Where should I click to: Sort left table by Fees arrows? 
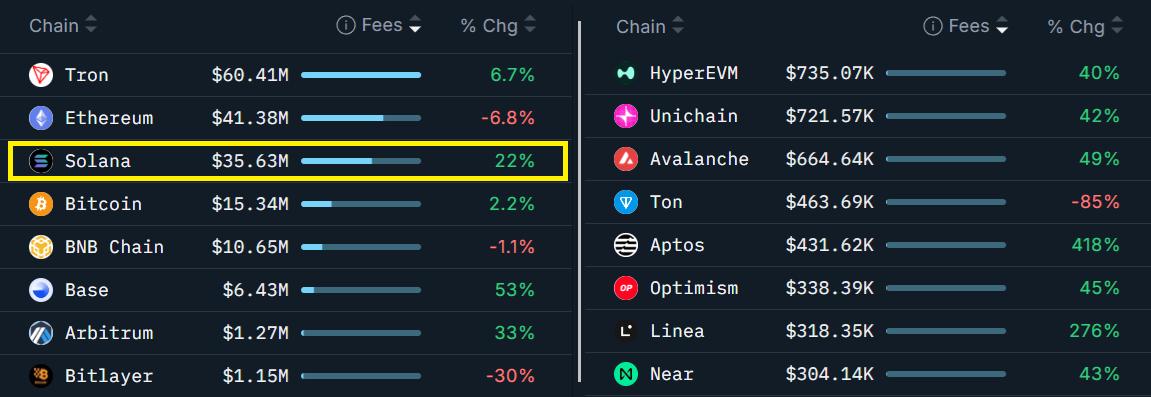415,26
